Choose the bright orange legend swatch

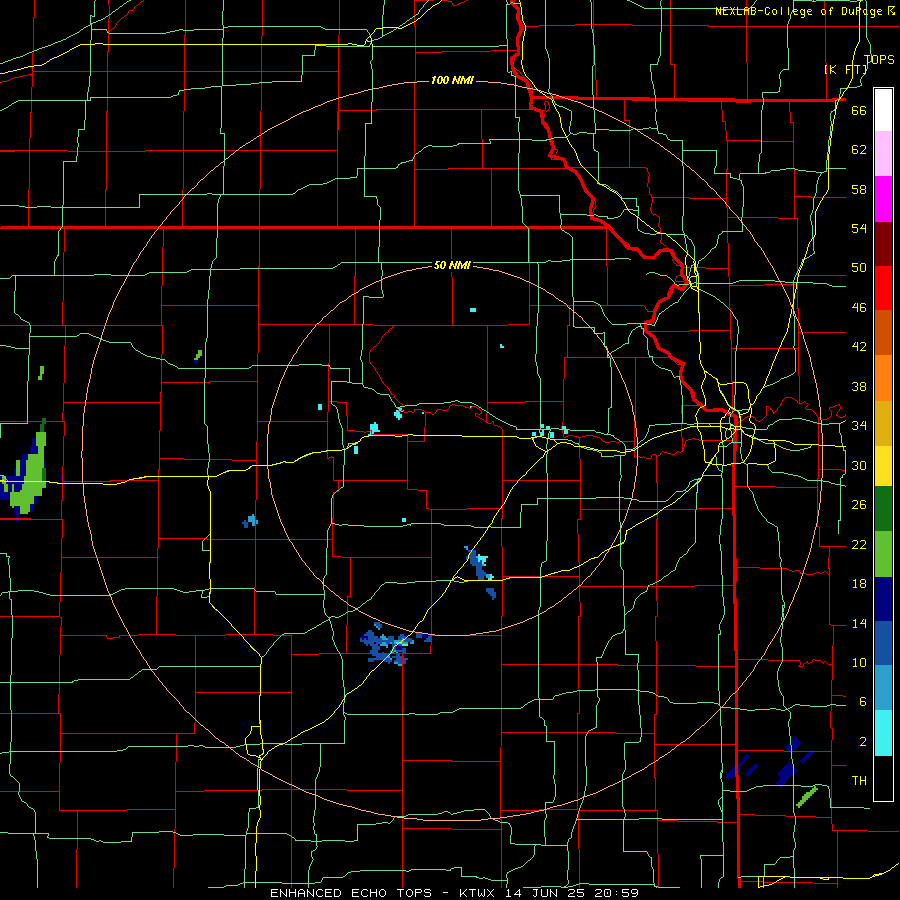(883, 378)
